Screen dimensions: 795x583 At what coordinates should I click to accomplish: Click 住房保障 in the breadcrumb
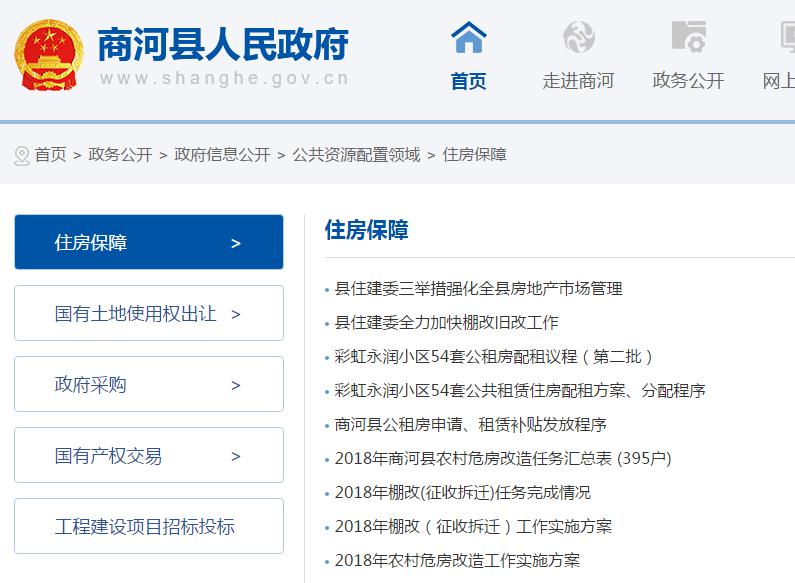(x=475, y=155)
